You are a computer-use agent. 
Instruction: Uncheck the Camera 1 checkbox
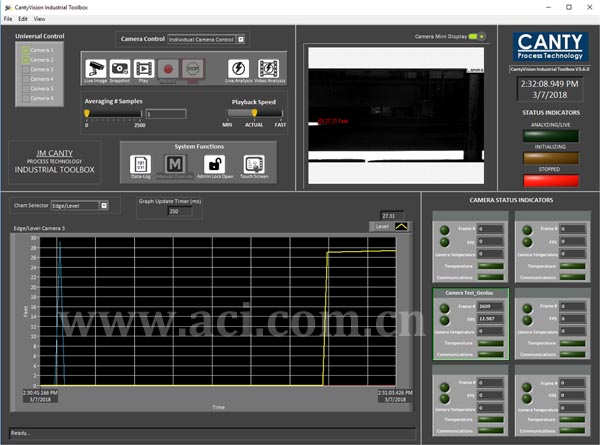[x=26, y=50]
